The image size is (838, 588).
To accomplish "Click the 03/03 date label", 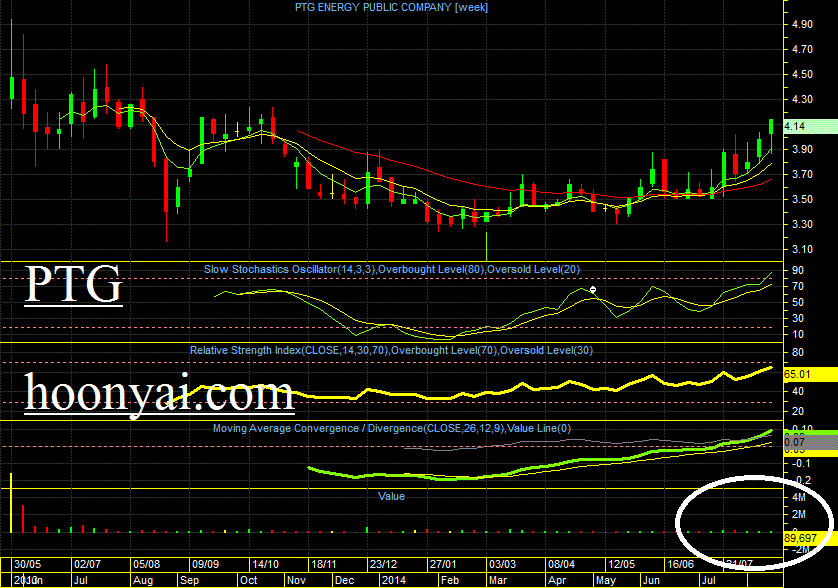I will (503, 564).
